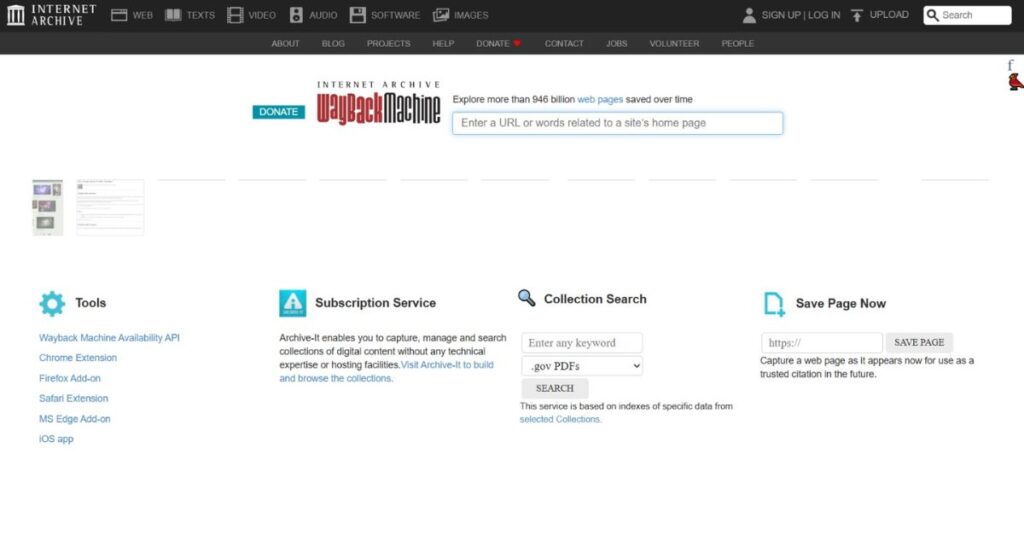
Task: Follow the 'web pages' link
Action: click(600, 99)
